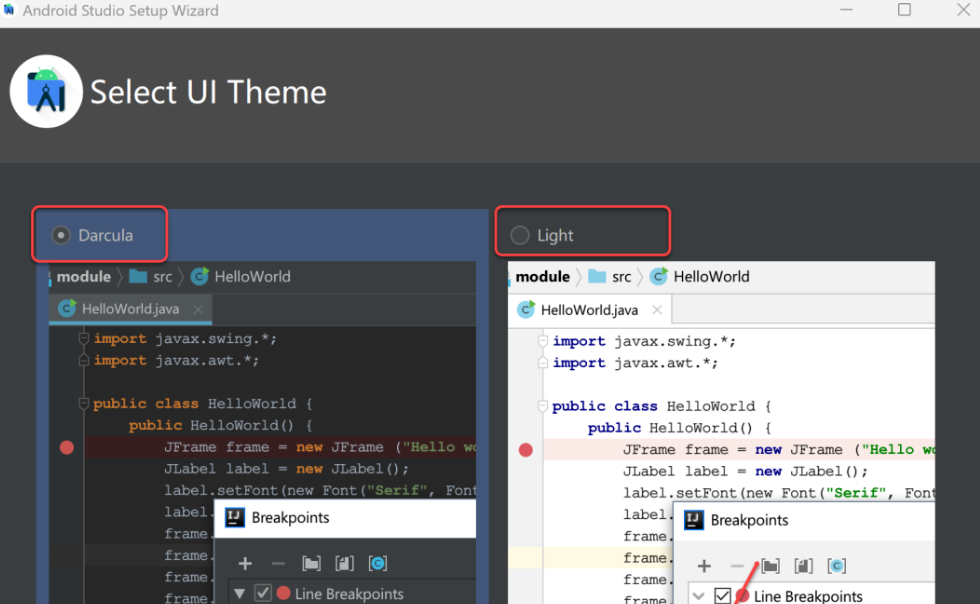This screenshot has width=980, height=604.
Task: Fold first import line in Light preview
Action: pyautogui.click(x=542, y=341)
